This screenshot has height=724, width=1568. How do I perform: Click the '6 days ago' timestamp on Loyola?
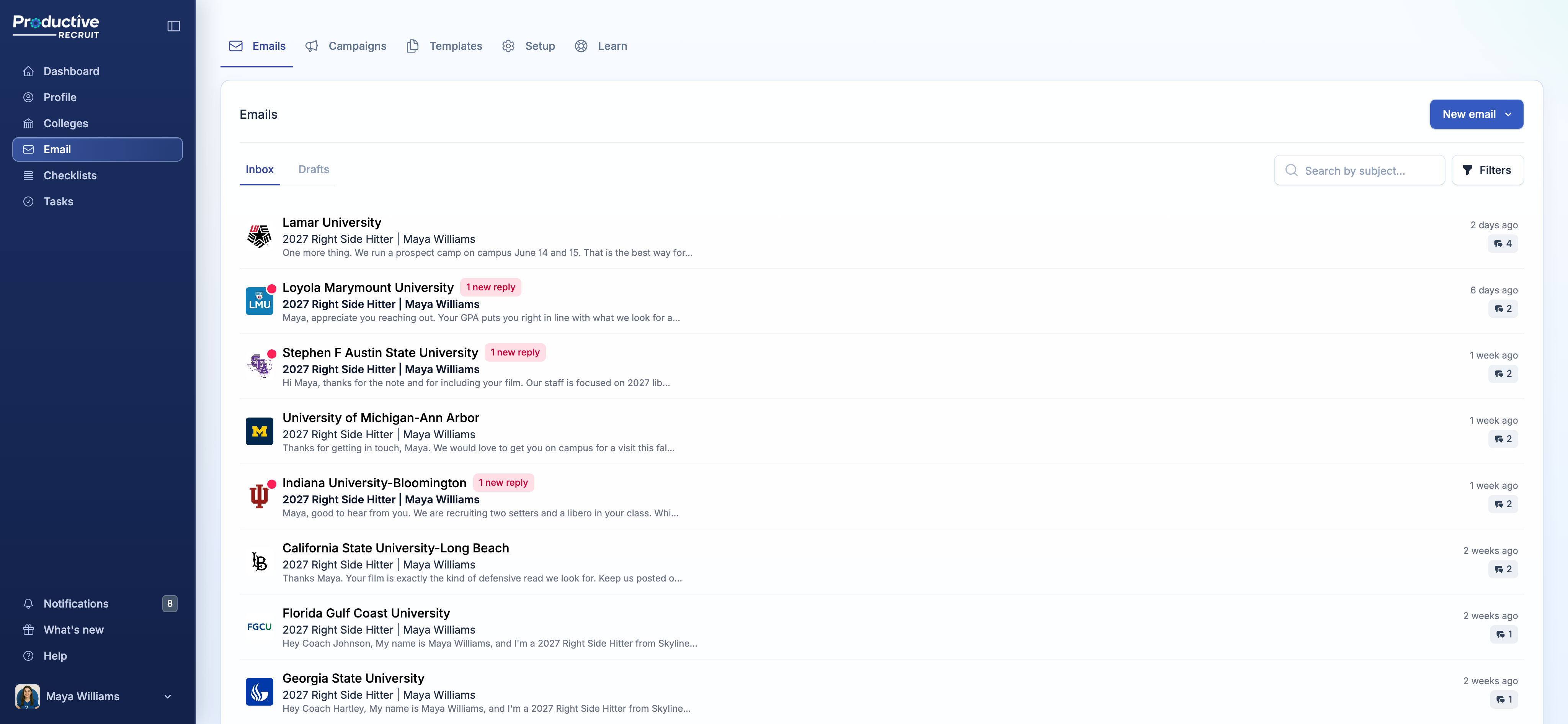(x=1494, y=290)
